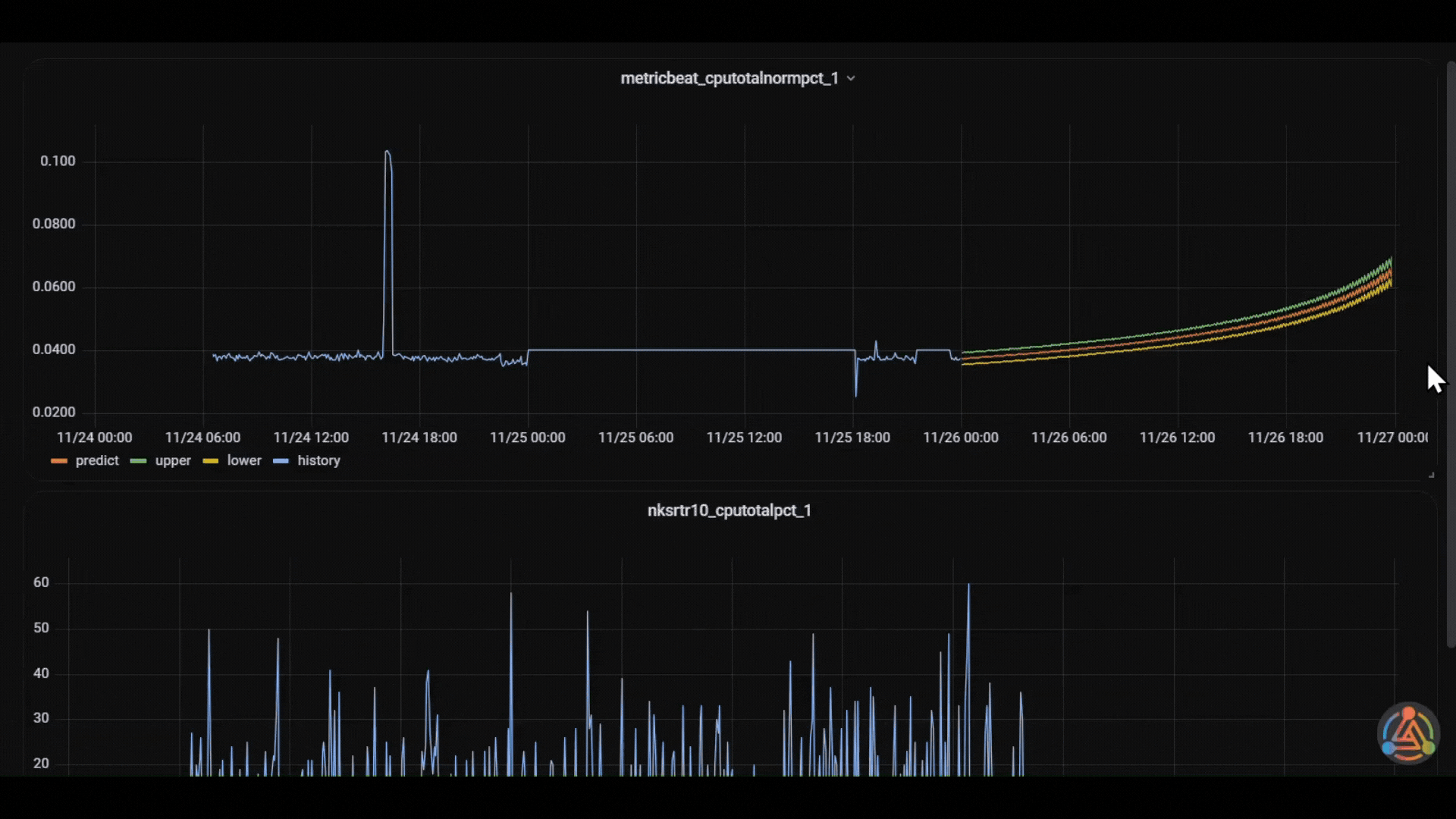Viewport: 1456px width, 819px height.
Task: Click the panel resize handle at the bottom-right corner
Action: [x=1431, y=475]
